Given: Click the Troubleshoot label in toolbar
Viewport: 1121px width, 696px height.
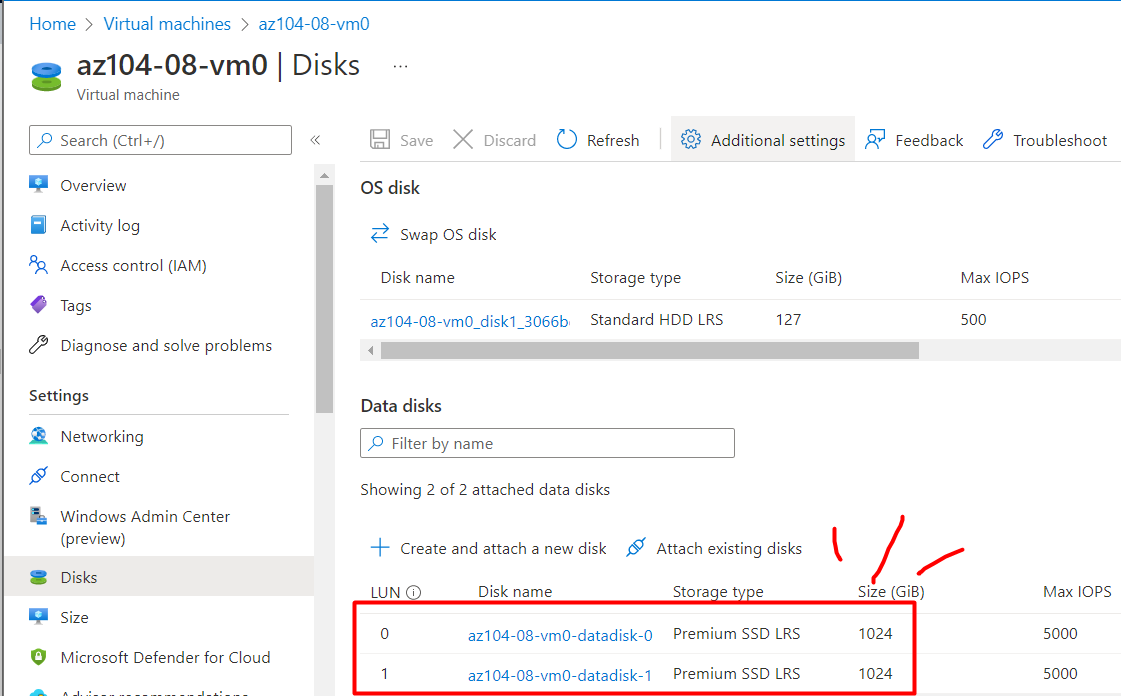Looking at the screenshot, I should click(1060, 140).
